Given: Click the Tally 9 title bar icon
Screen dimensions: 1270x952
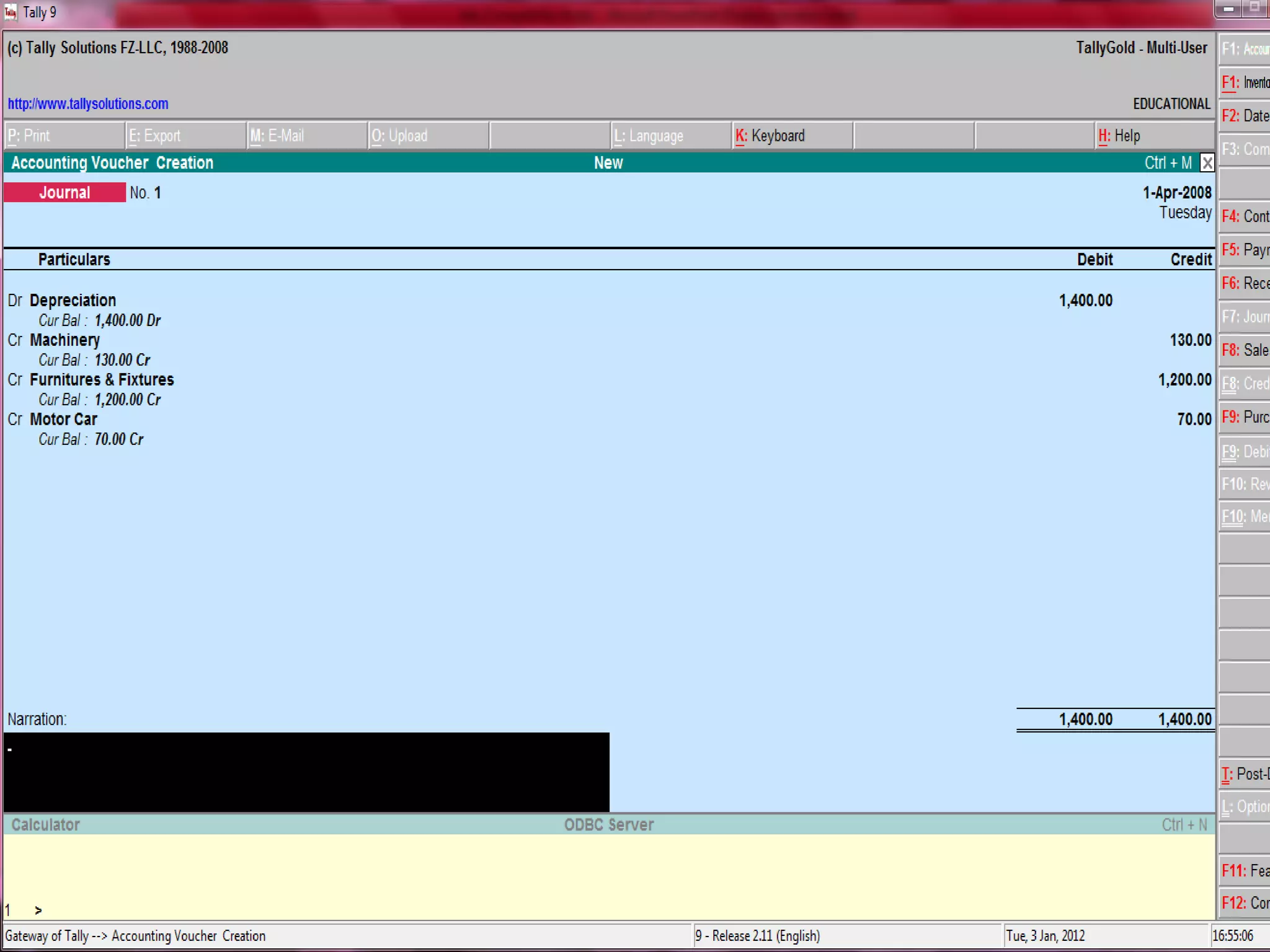Looking at the screenshot, I should point(11,12).
